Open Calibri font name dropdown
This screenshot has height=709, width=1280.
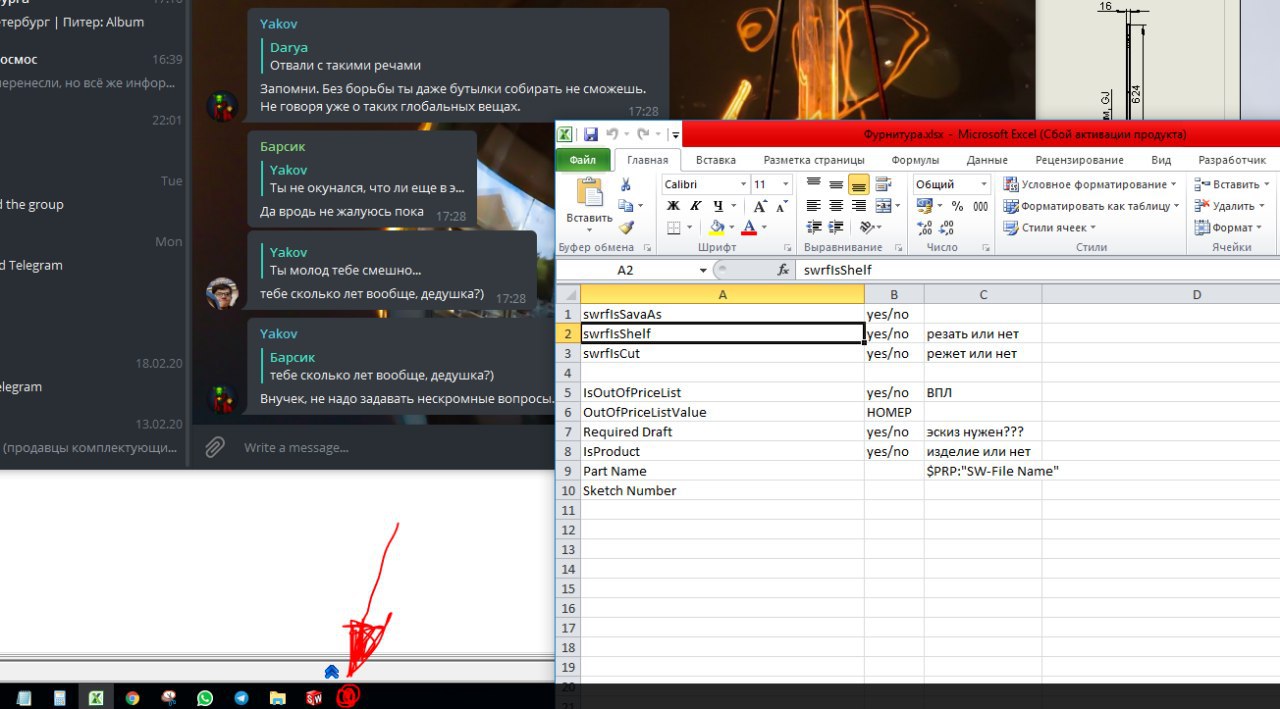click(x=743, y=184)
